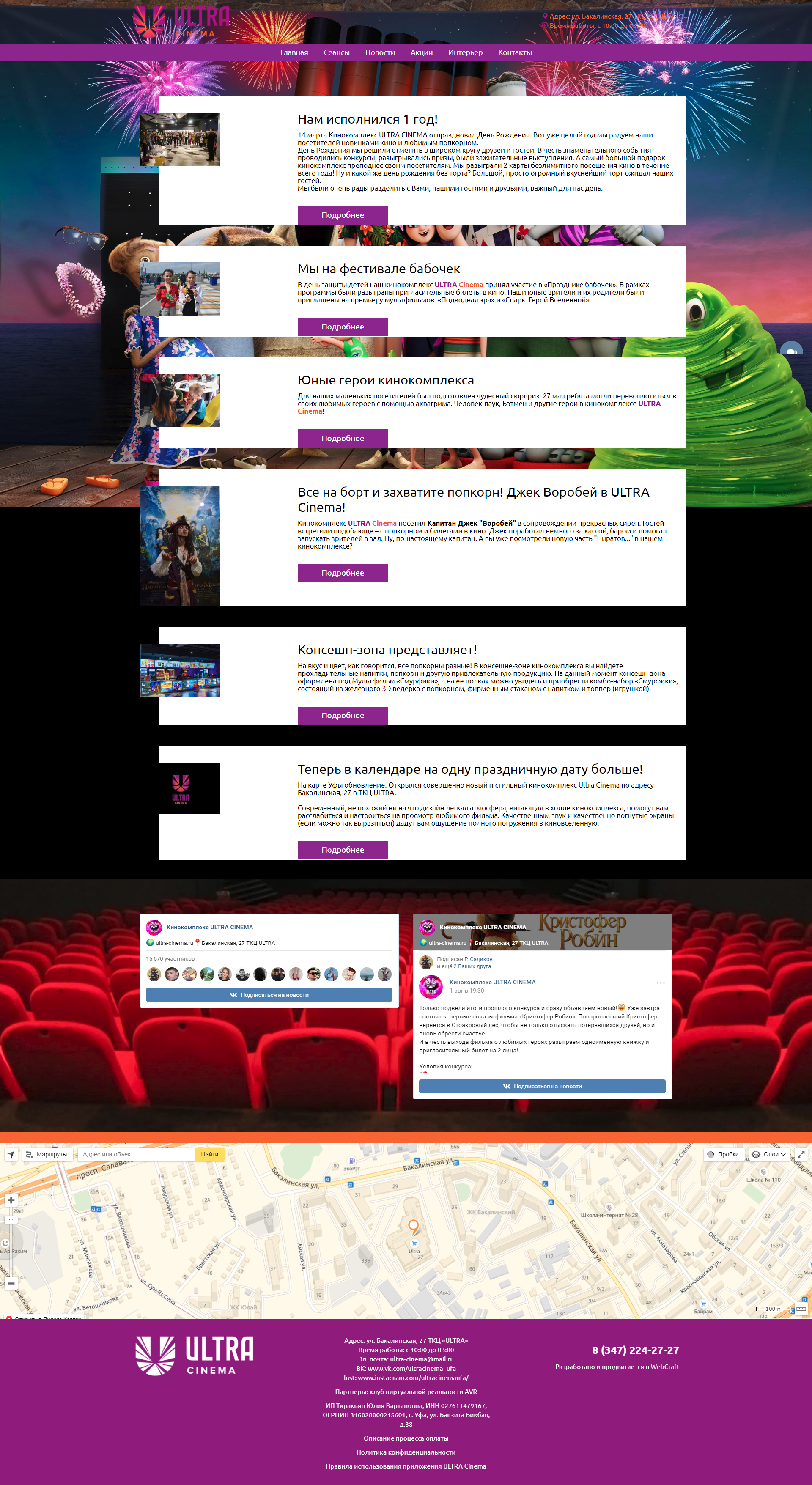
Task: Click 'Подписаться на новости' in left VK widget
Action: tap(269, 995)
